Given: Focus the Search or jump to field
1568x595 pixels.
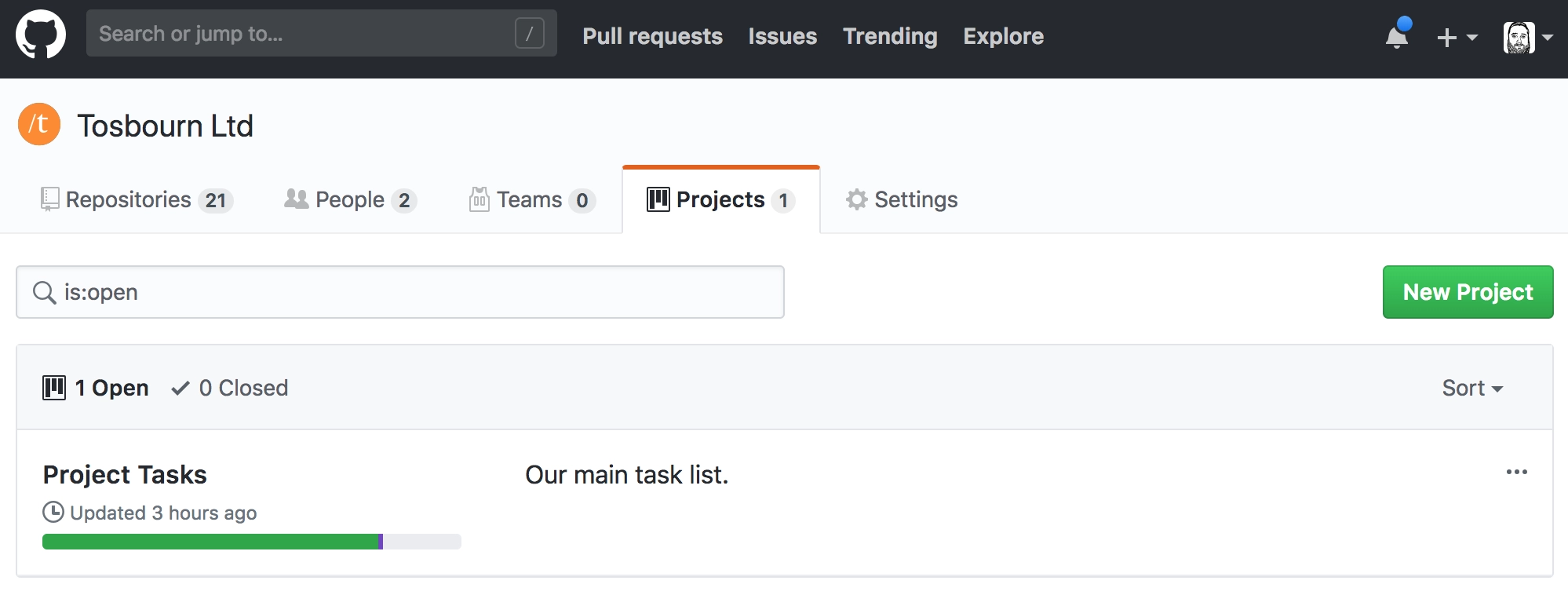Looking at the screenshot, I should click(x=322, y=33).
